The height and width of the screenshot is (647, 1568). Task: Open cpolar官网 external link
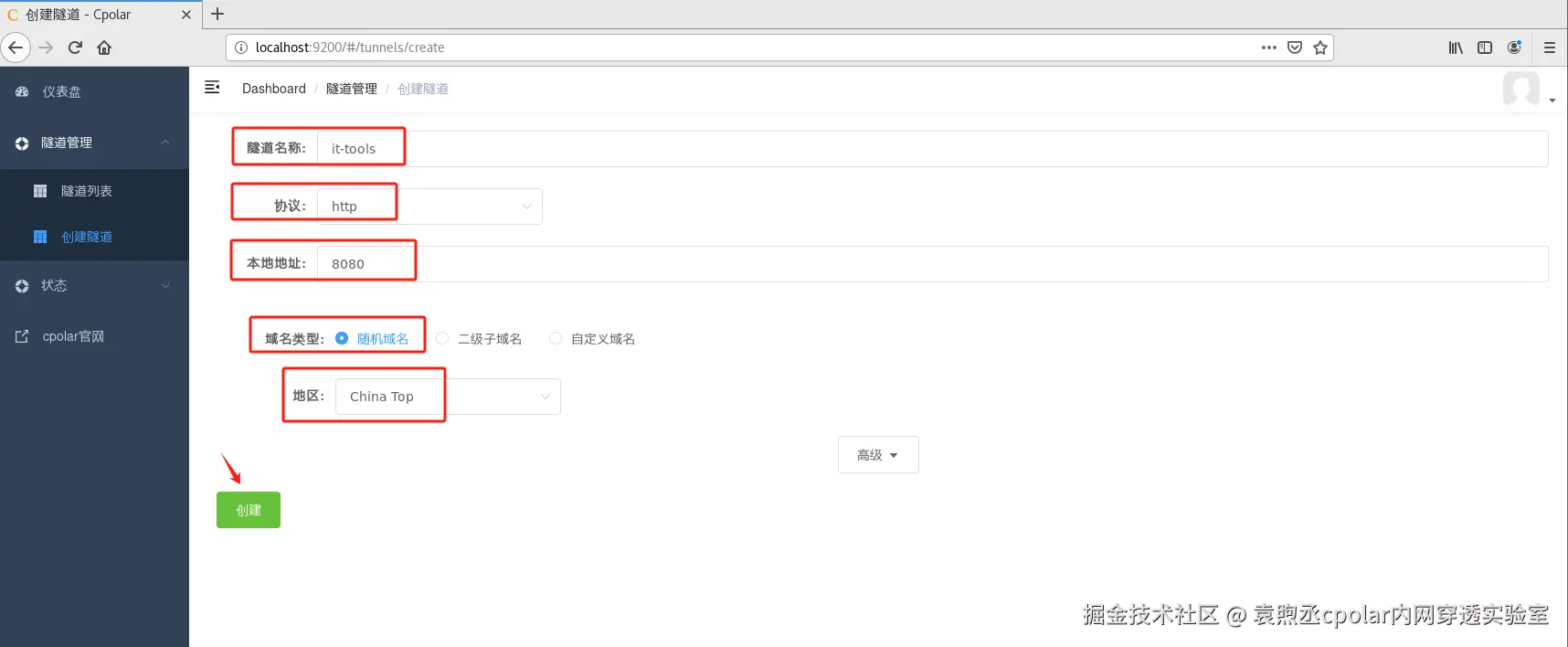tap(94, 336)
